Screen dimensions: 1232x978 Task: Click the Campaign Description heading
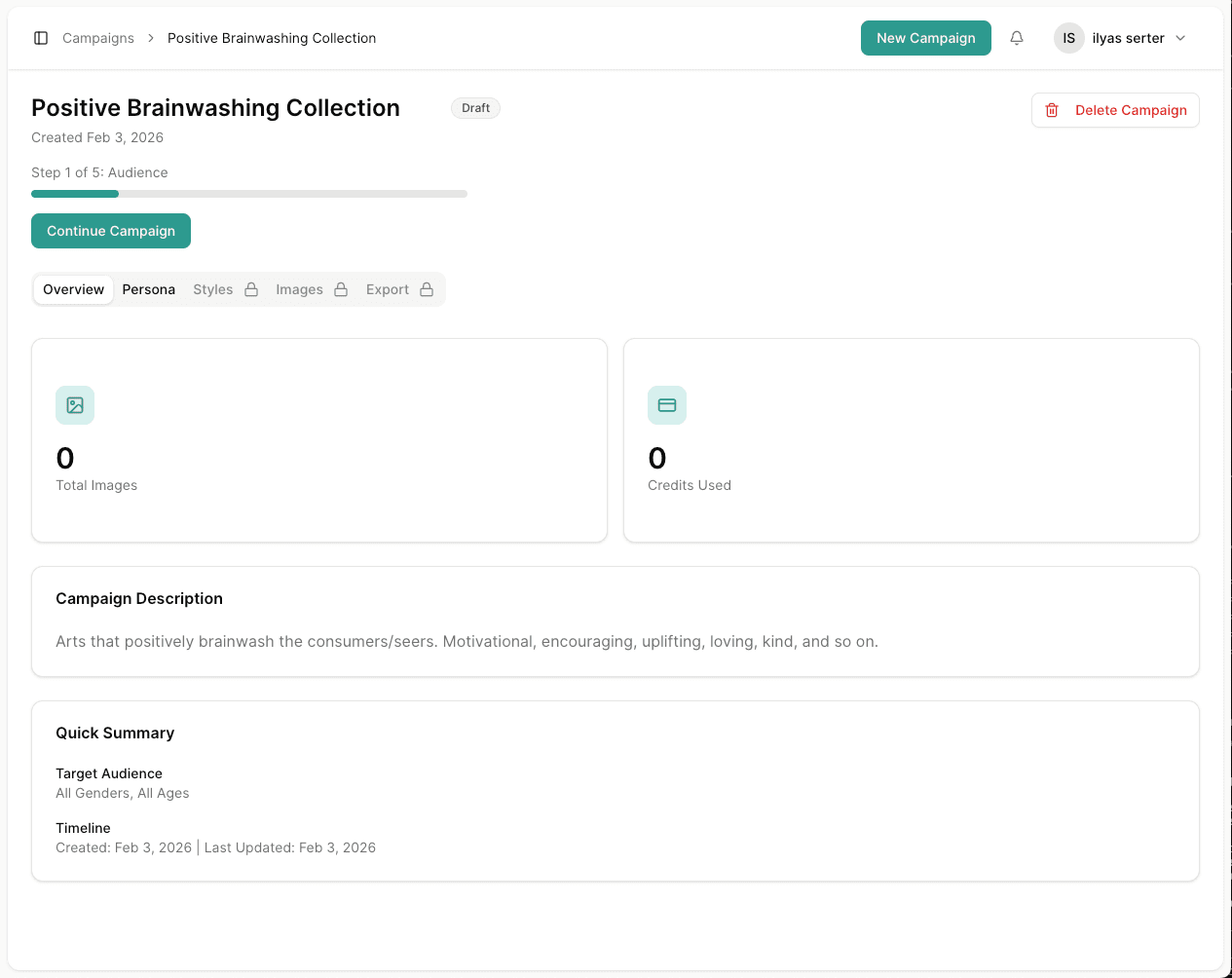[x=139, y=598]
